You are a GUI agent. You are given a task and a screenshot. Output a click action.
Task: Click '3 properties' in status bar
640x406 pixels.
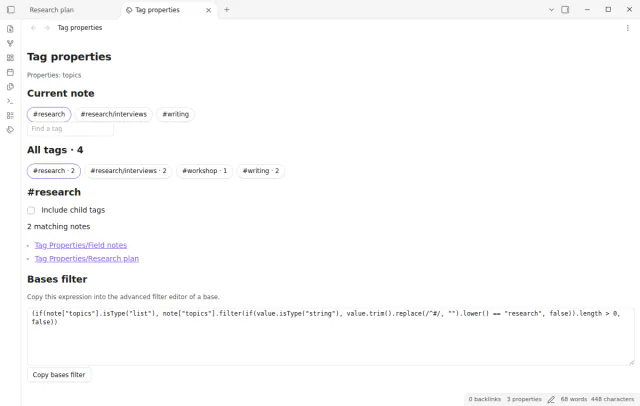click(x=524, y=399)
